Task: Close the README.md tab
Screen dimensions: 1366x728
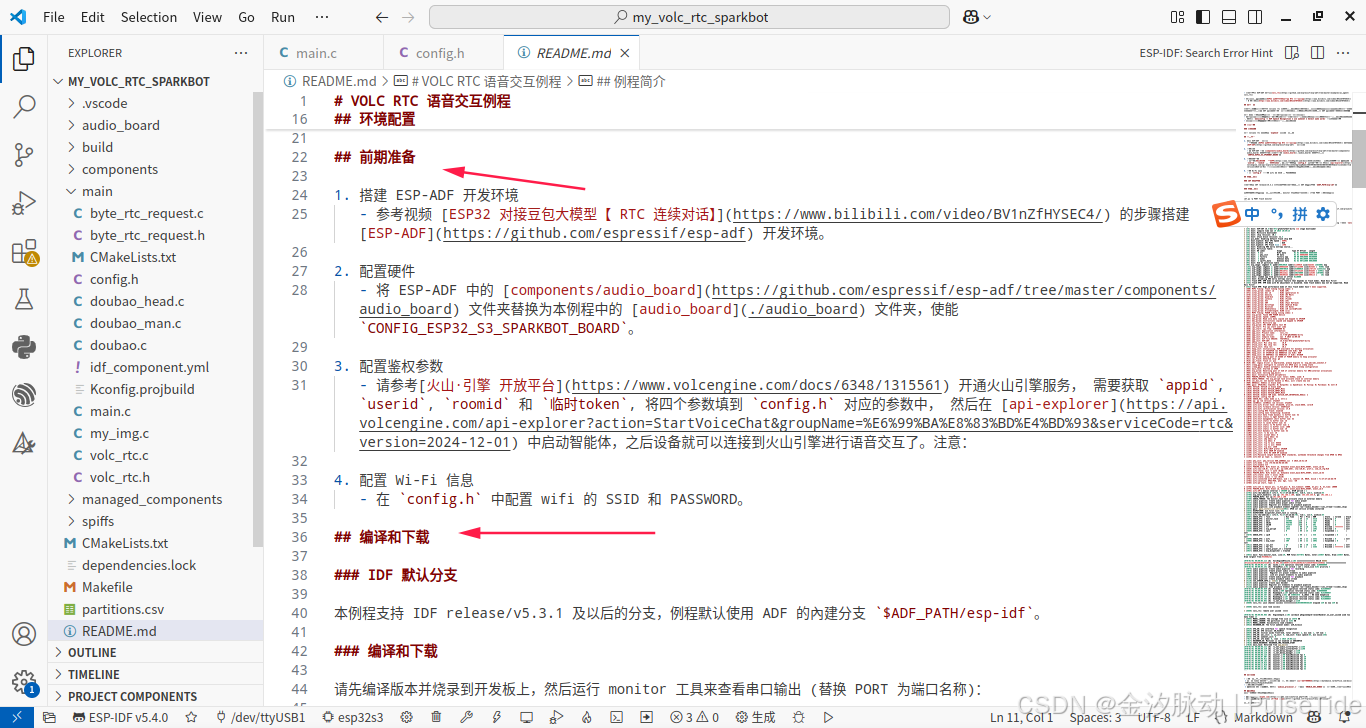Action: click(625, 53)
